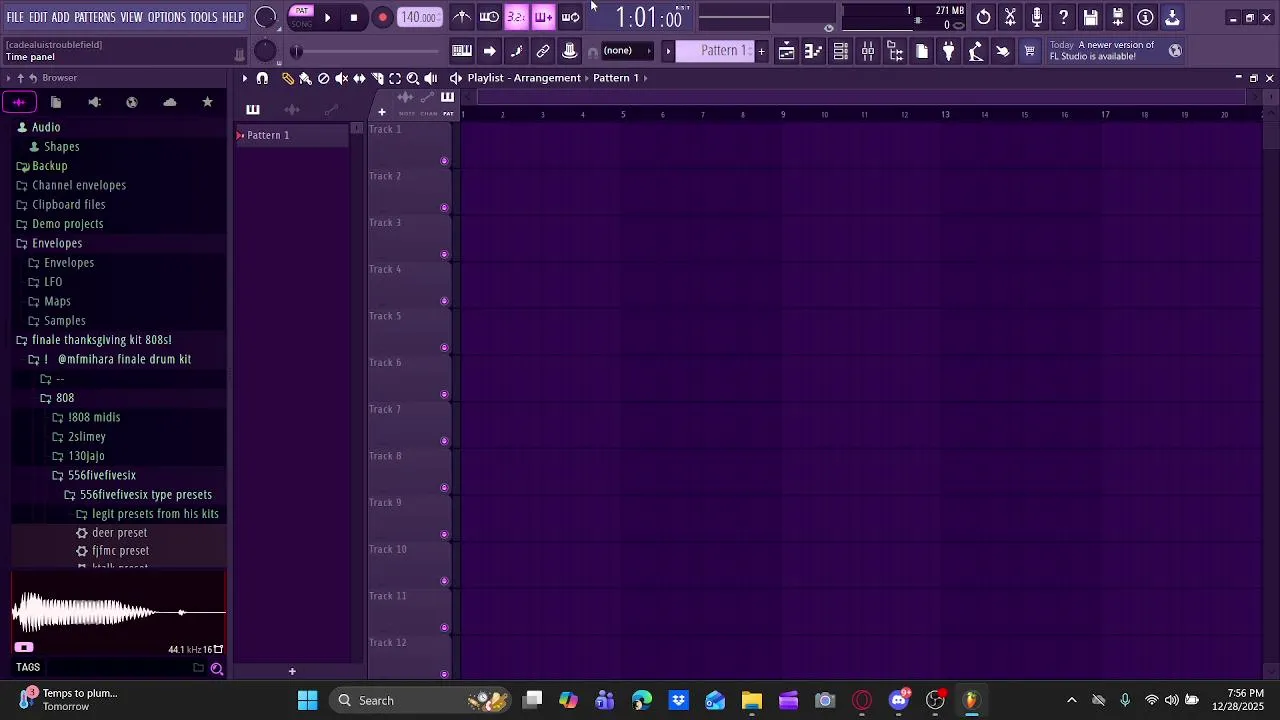Screen dimensions: 1280x720
Task: Click the help question mark icon
Action: pyautogui.click(x=1064, y=17)
